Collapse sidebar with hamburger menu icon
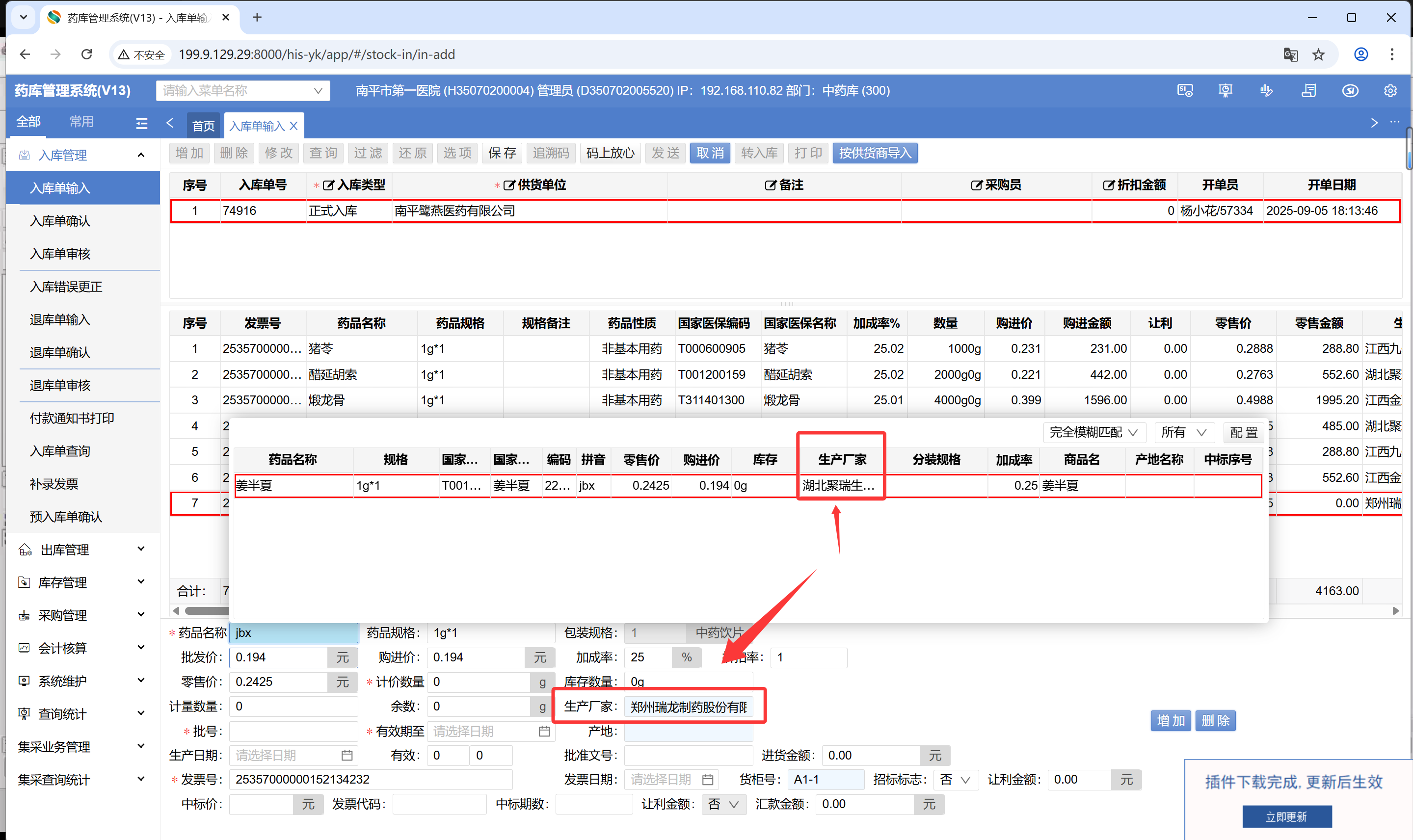Viewport: 1413px width, 840px height. tap(141, 123)
